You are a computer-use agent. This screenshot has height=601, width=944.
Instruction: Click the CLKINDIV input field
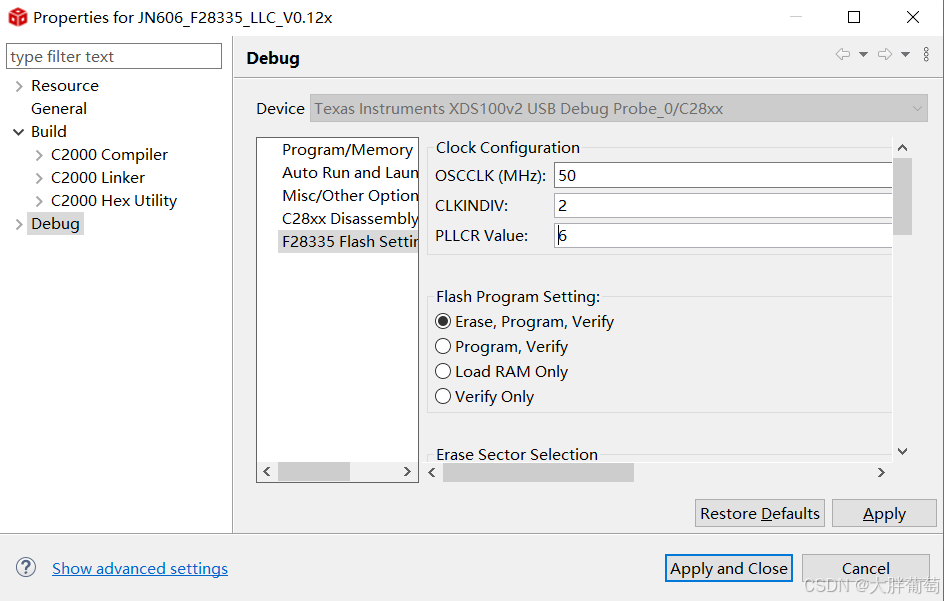pyautogui.click(x=722, y=205)
